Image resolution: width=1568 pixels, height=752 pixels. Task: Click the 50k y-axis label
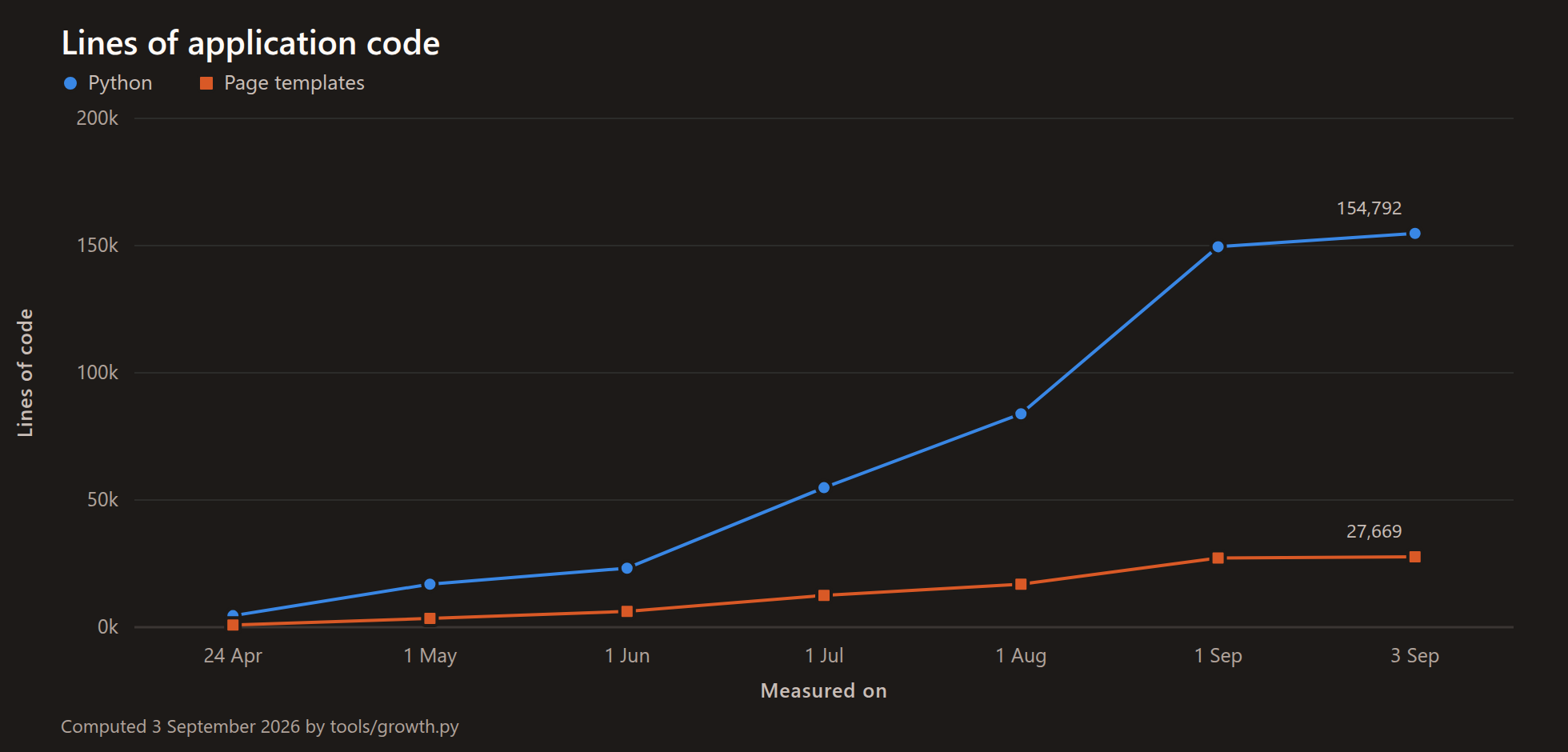point(102,500)
